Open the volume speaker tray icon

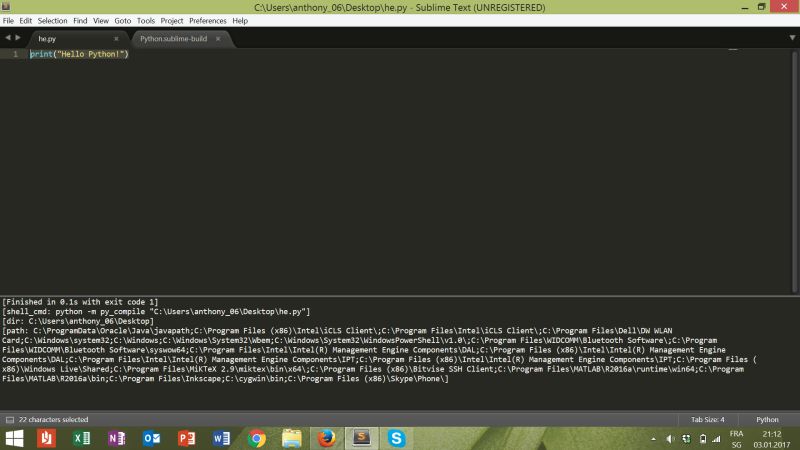coord(670,439)
